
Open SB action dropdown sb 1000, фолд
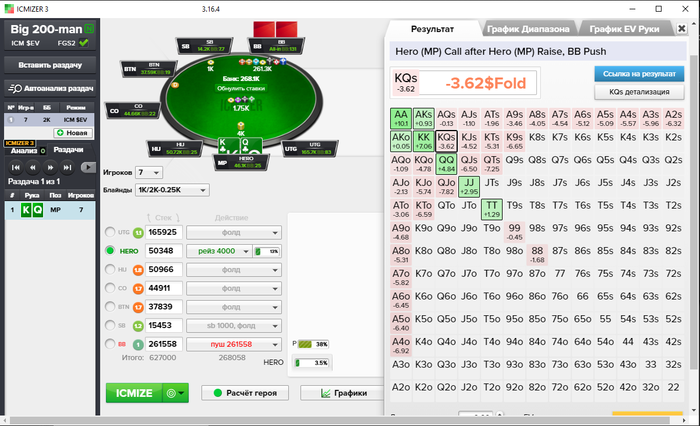point(234,326)
